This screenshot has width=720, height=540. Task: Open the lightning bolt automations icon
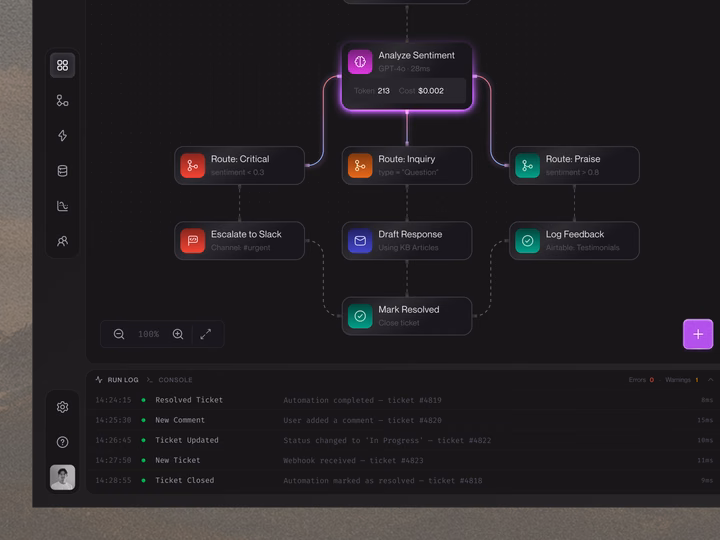[62, 135]
